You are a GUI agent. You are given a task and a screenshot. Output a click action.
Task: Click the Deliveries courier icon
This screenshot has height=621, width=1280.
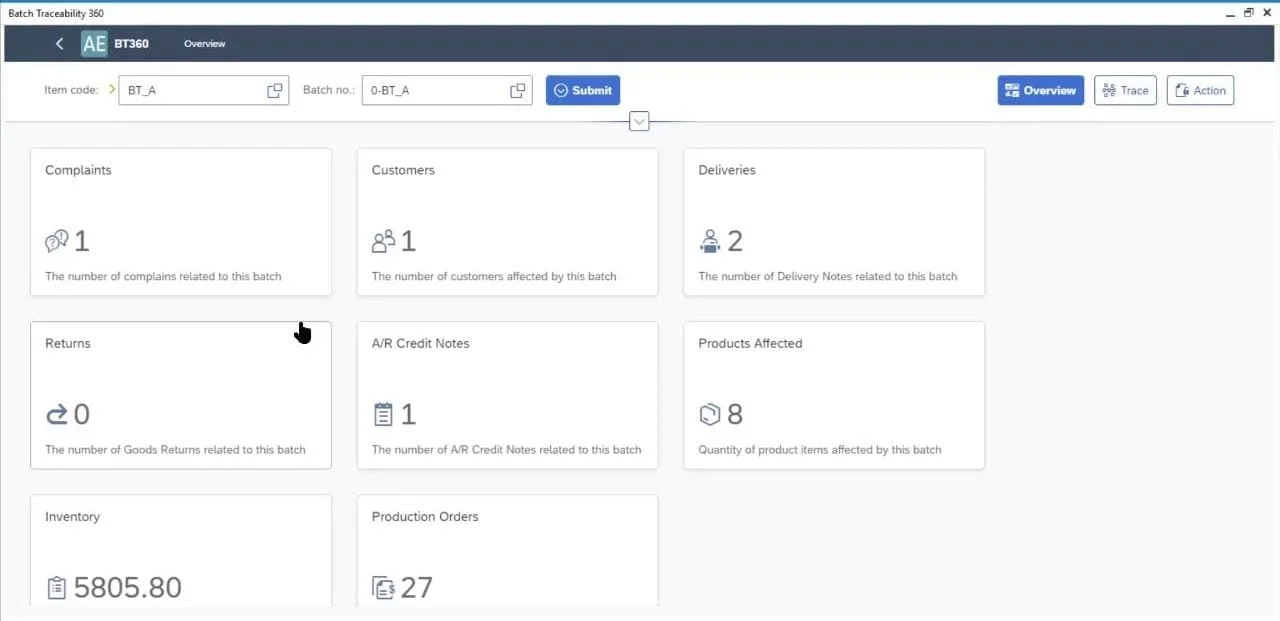pos(710,241)
